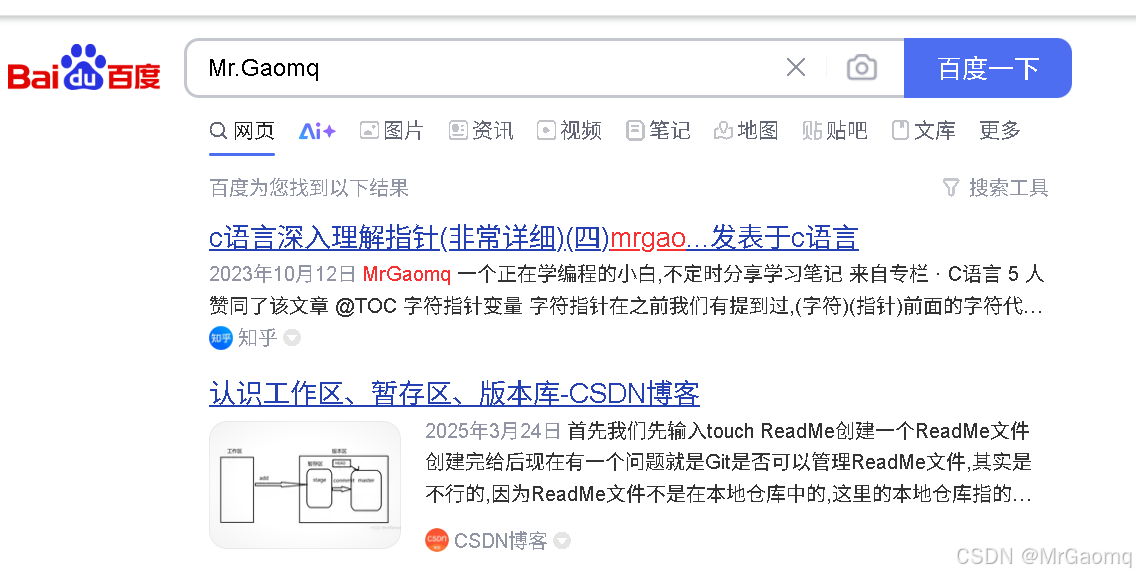Open the 搜索工具 filter
Viewport: 1136px width, 576px height.
(x=995, y=188)
